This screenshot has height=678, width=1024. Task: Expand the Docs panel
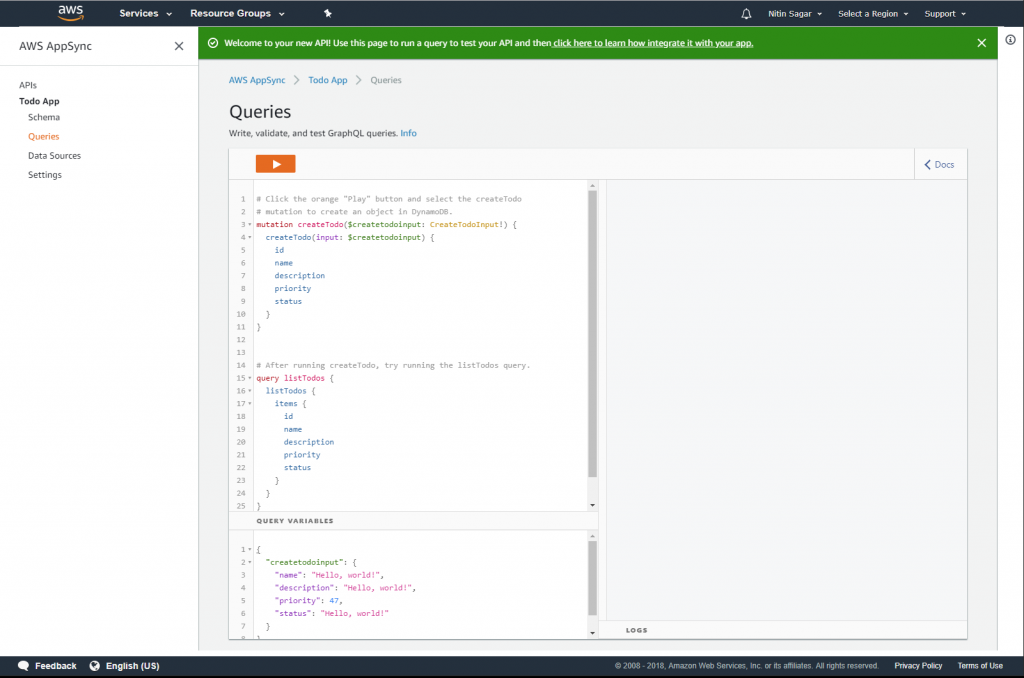pos(939,165)
